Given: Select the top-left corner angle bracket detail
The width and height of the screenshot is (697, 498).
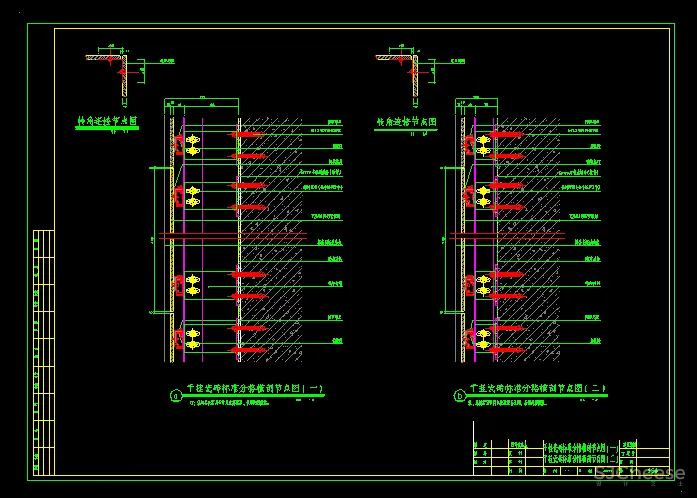Looking at the screenshot, I should [x=112, y=68].
